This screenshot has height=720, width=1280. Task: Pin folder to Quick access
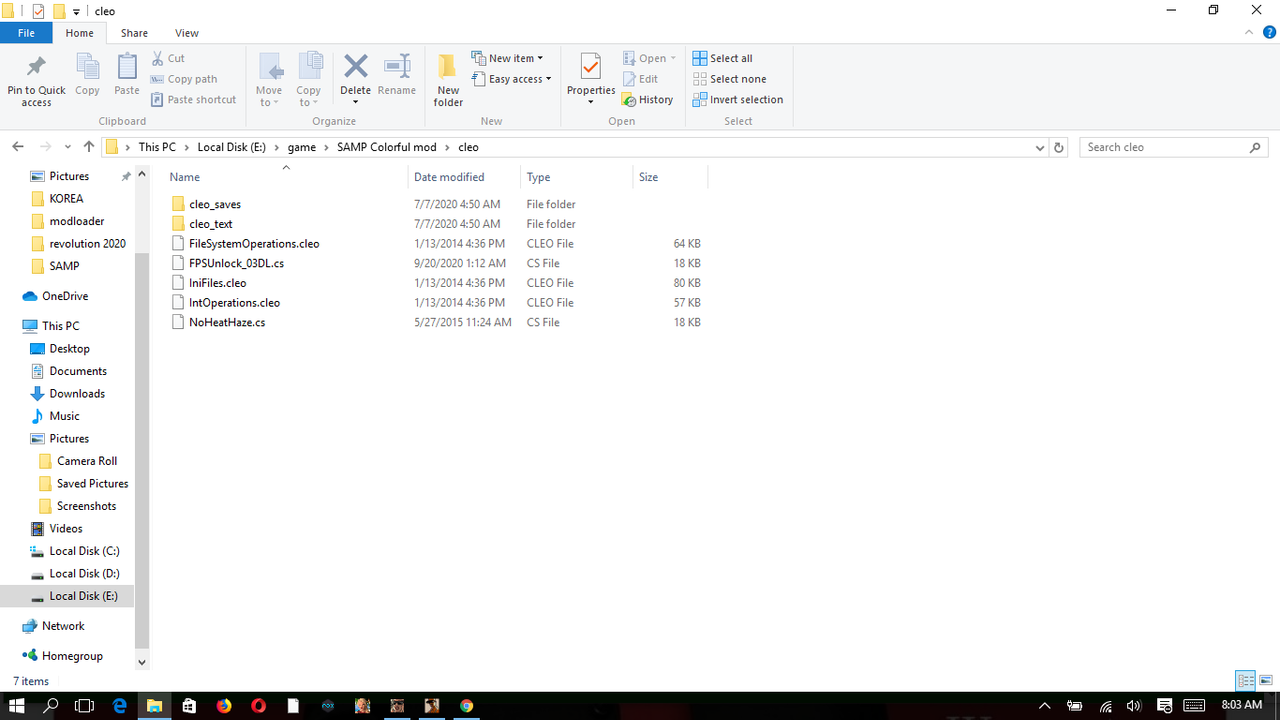pos(36,81)
